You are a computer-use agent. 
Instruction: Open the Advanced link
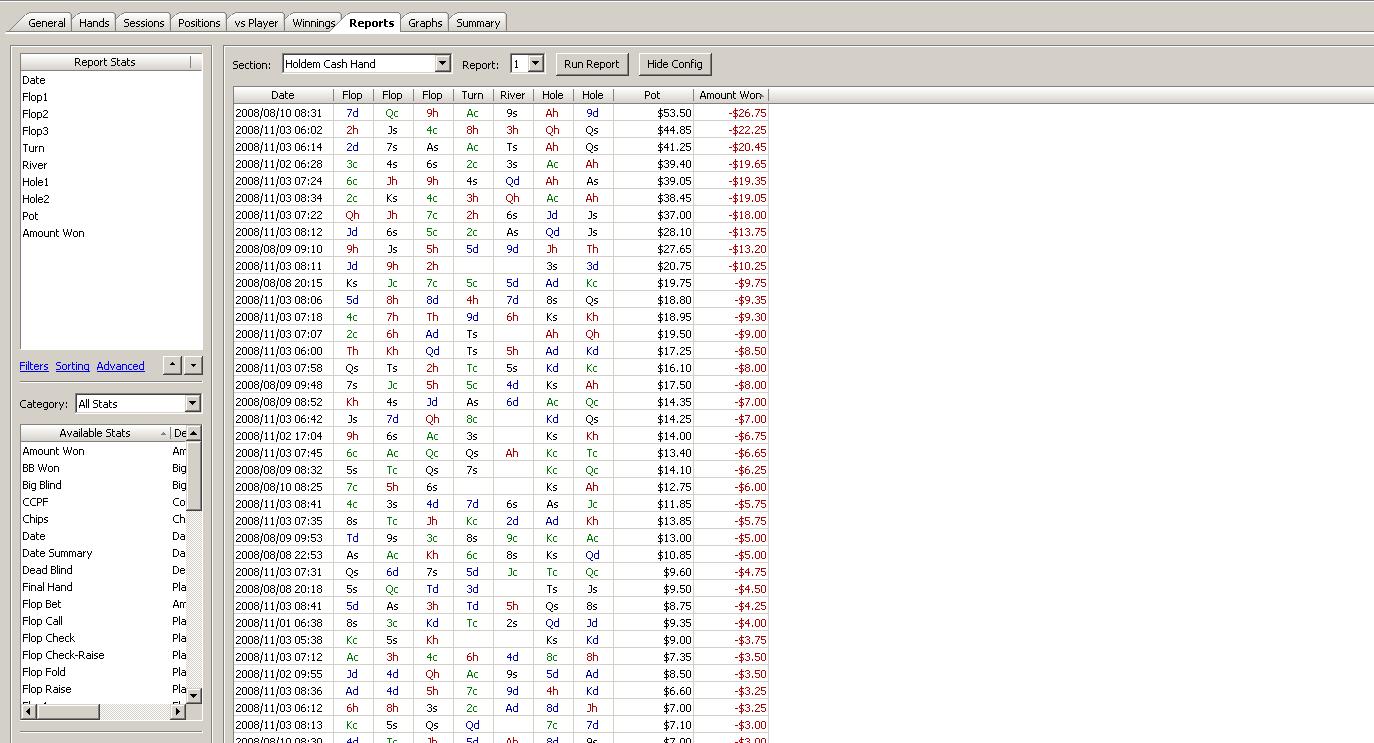click(120, 366)
